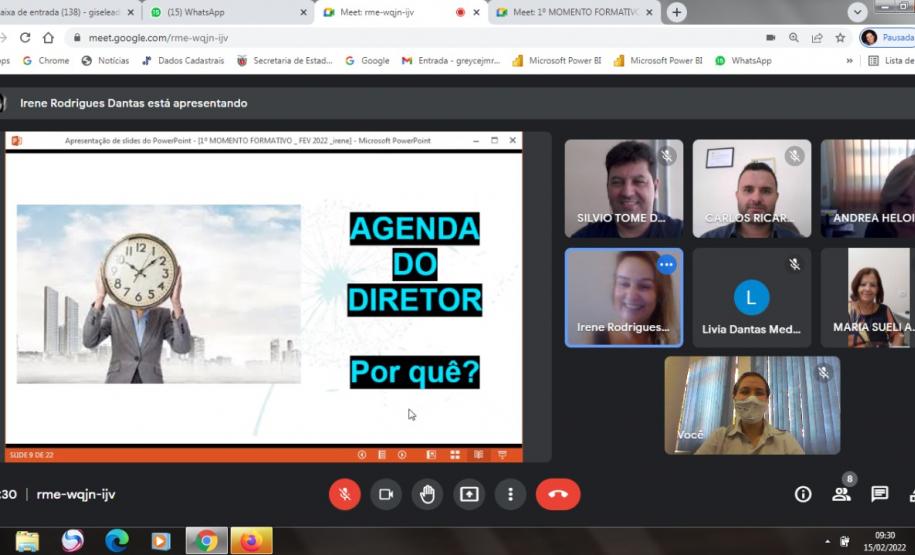Turn off the camera in Meet
The height and width of the screenshot is (555, 915).
point(386,494)
